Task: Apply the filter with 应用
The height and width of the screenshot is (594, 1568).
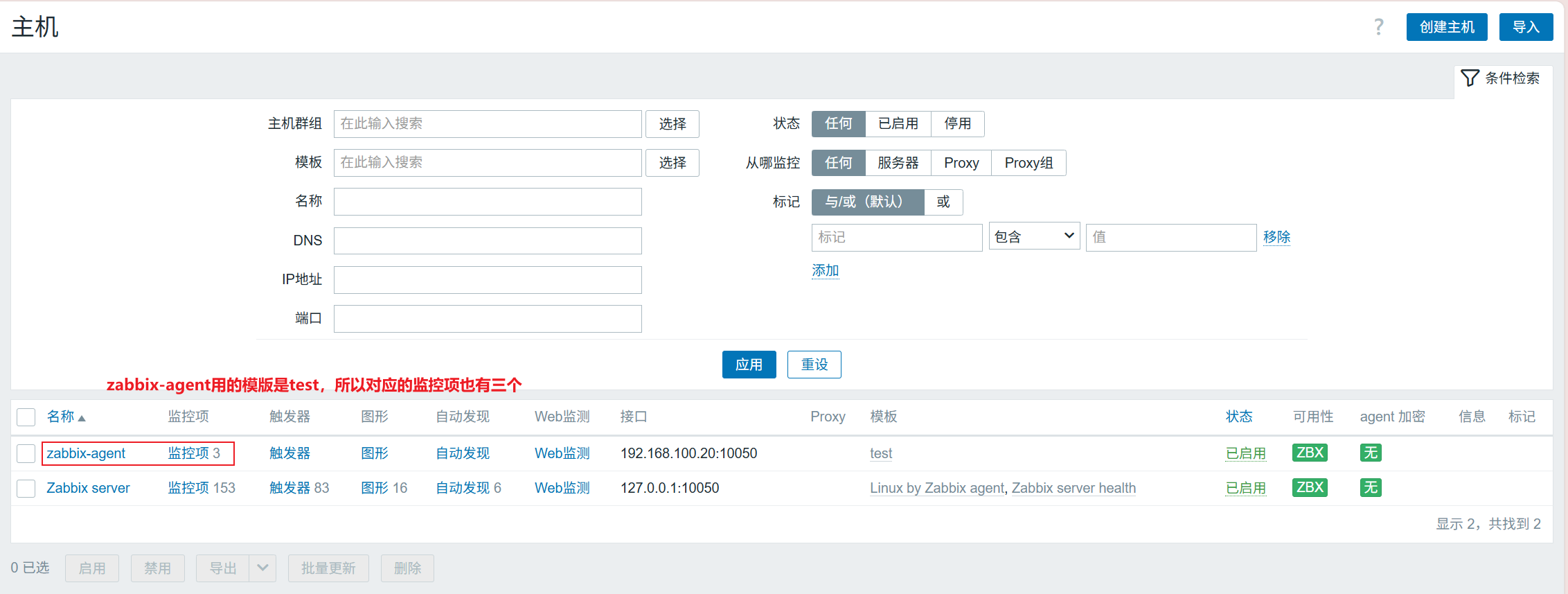Action: point(749,365)
